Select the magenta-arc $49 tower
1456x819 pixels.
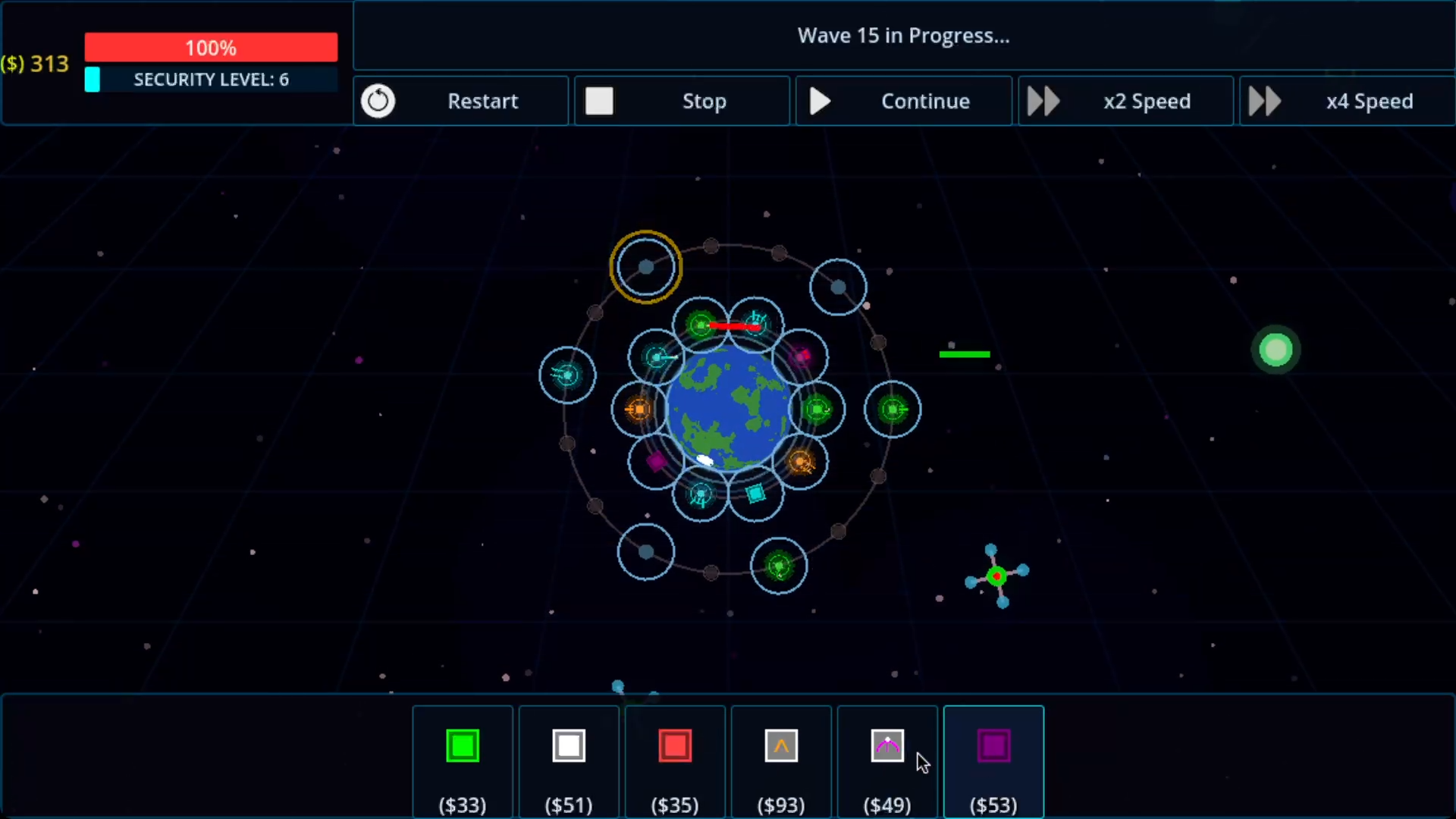tap(887, 747)
